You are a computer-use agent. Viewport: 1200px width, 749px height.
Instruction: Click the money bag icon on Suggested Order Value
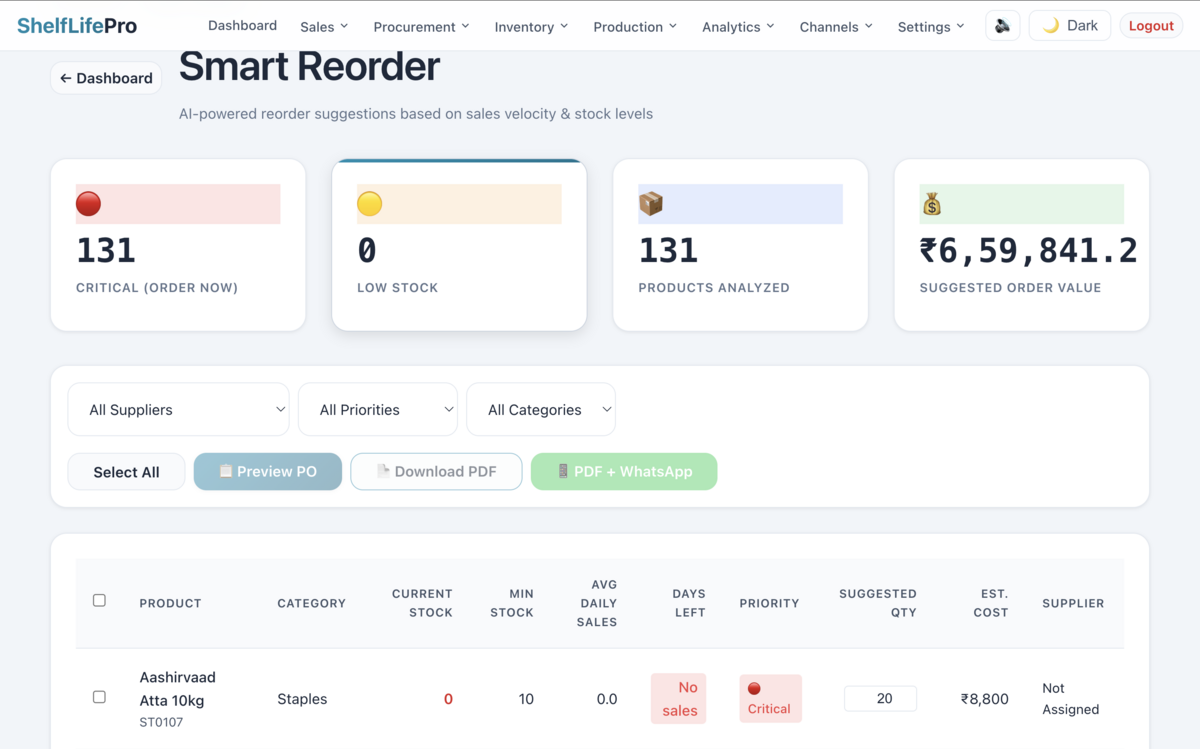click(932, 203)
